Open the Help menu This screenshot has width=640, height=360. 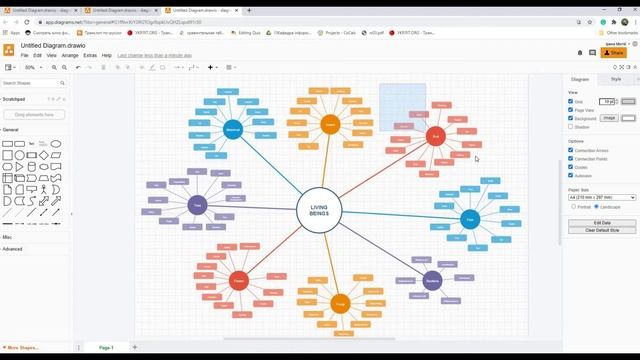click(x=107, y=56)
